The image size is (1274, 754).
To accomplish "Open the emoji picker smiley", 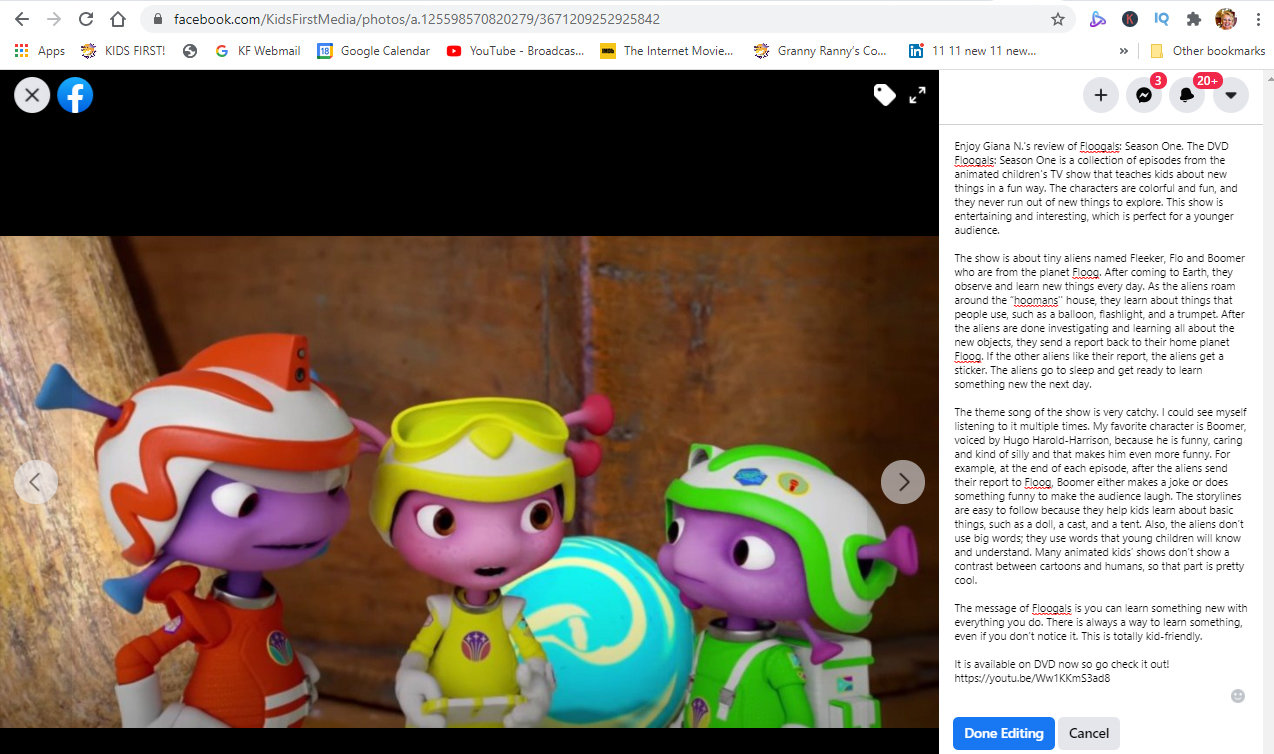I will point(1238,696).
